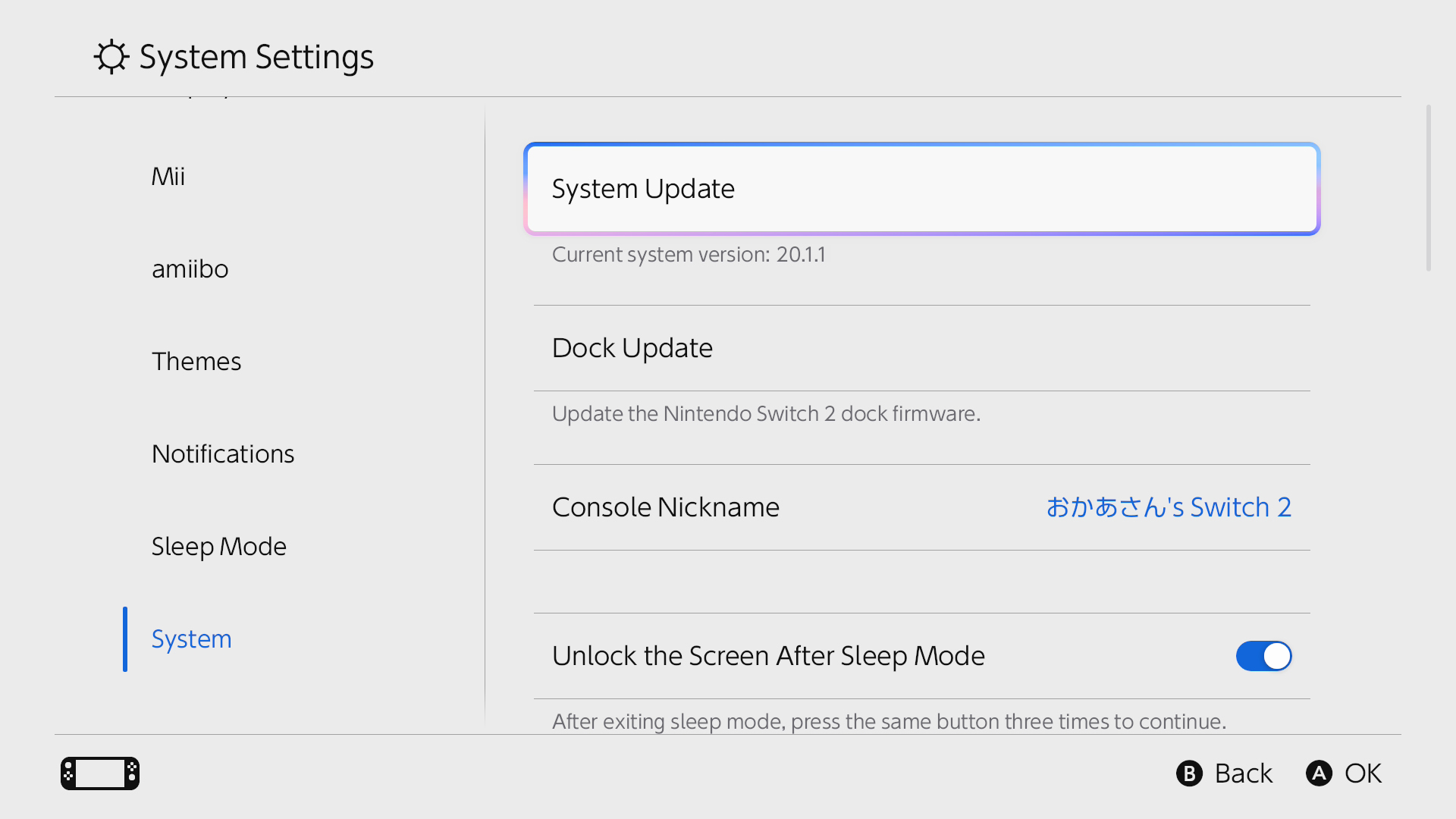Viewport: 1456px width, 819px height.
Task: Click the OK label in footer
Action: click(1363, 773)
